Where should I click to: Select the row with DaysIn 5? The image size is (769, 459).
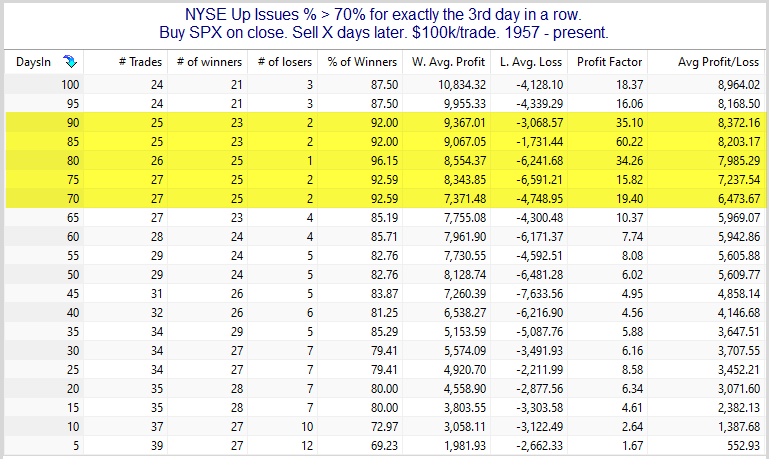tap(385, 446)
